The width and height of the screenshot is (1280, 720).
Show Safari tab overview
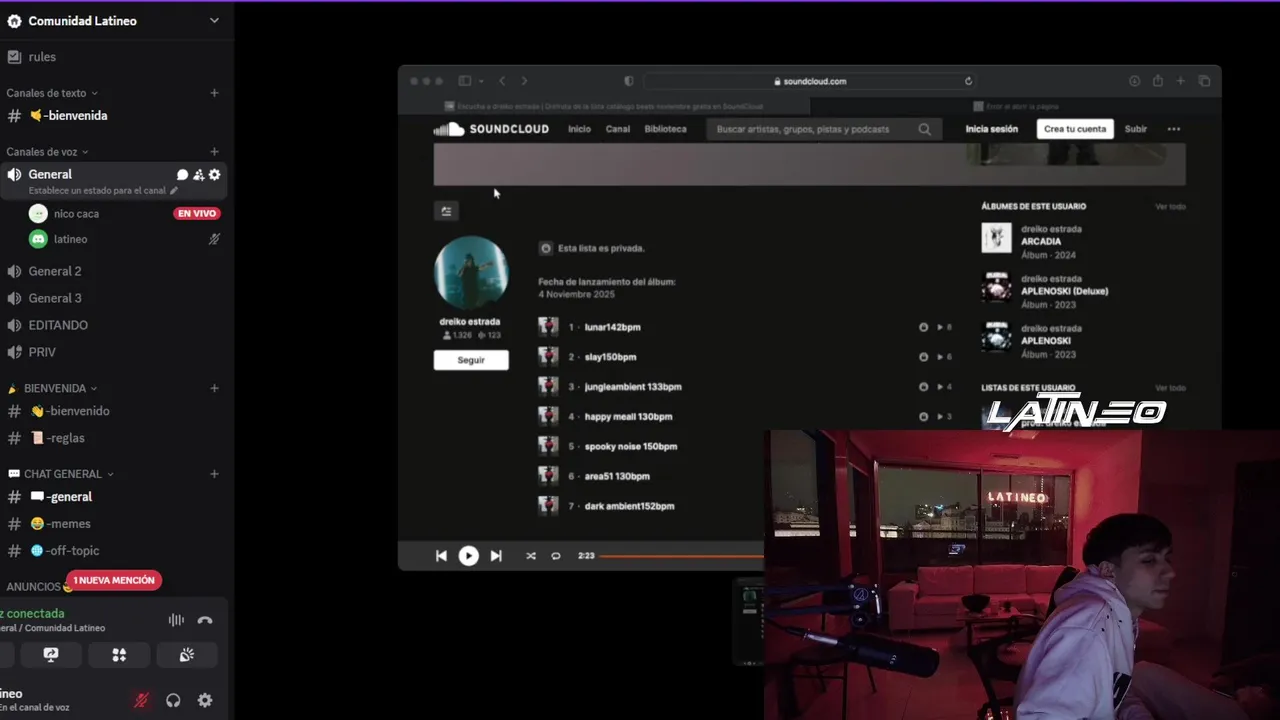pos(1204,81)
